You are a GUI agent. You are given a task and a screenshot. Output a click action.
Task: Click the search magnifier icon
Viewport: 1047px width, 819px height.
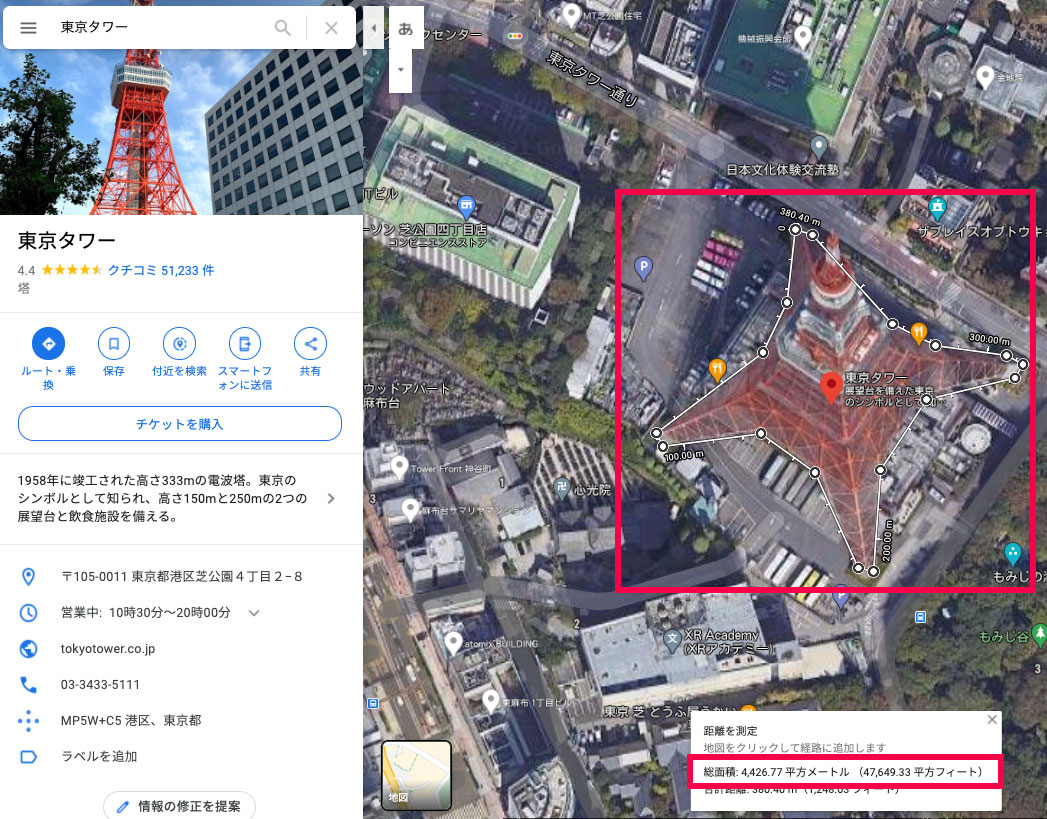point(282,27)
